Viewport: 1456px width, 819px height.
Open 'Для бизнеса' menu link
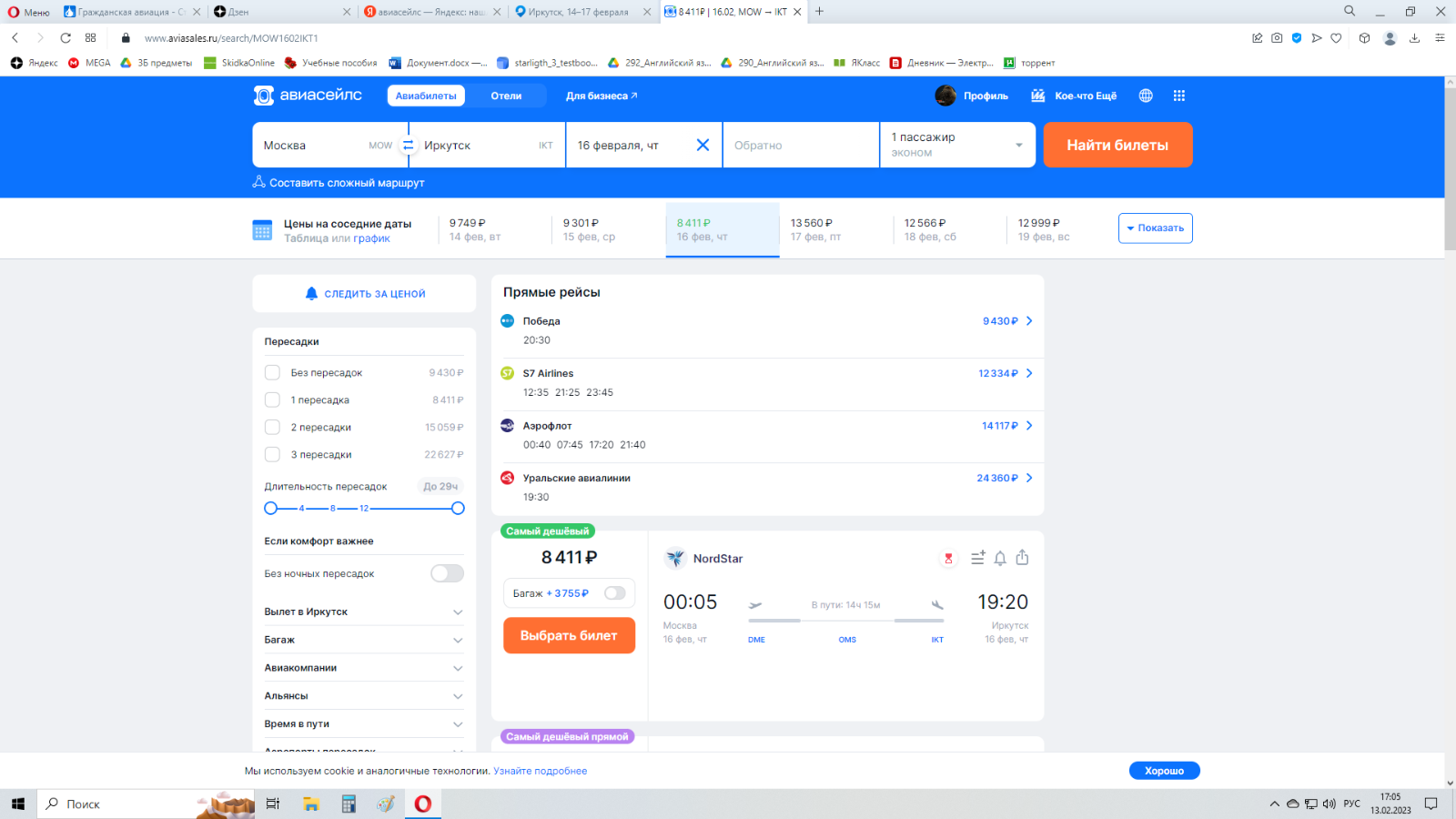tap(602, 96)
